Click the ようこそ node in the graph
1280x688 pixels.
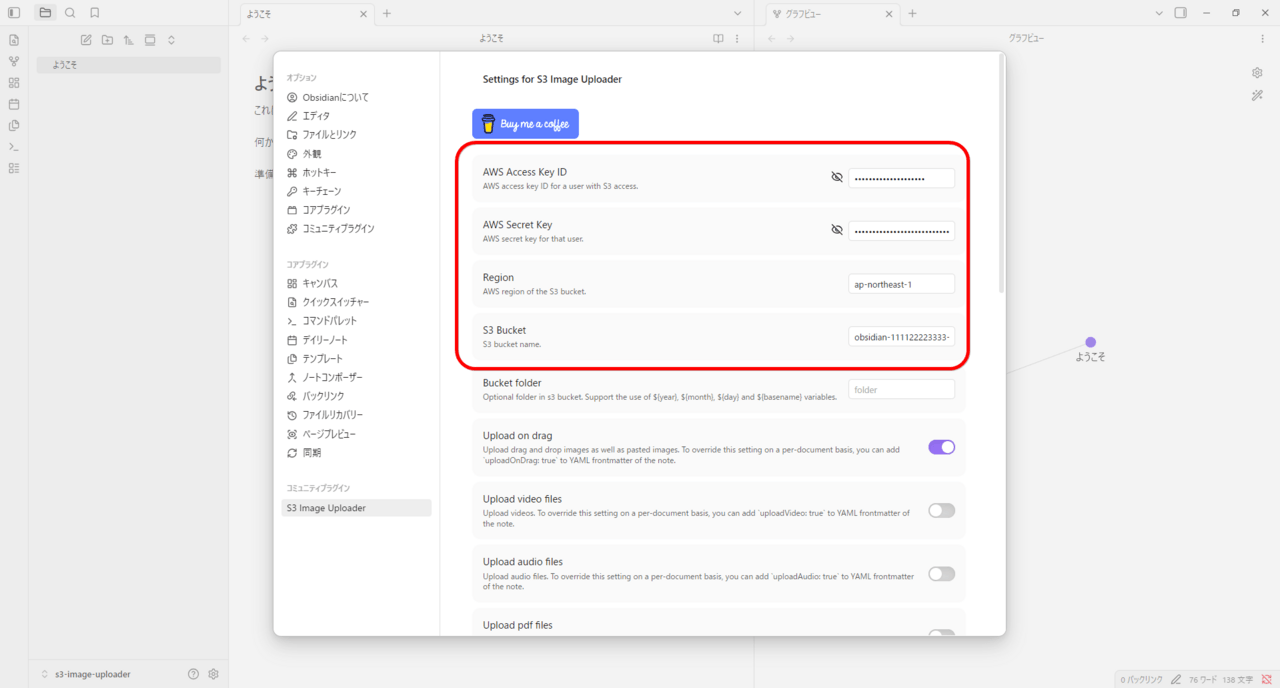1091,343
